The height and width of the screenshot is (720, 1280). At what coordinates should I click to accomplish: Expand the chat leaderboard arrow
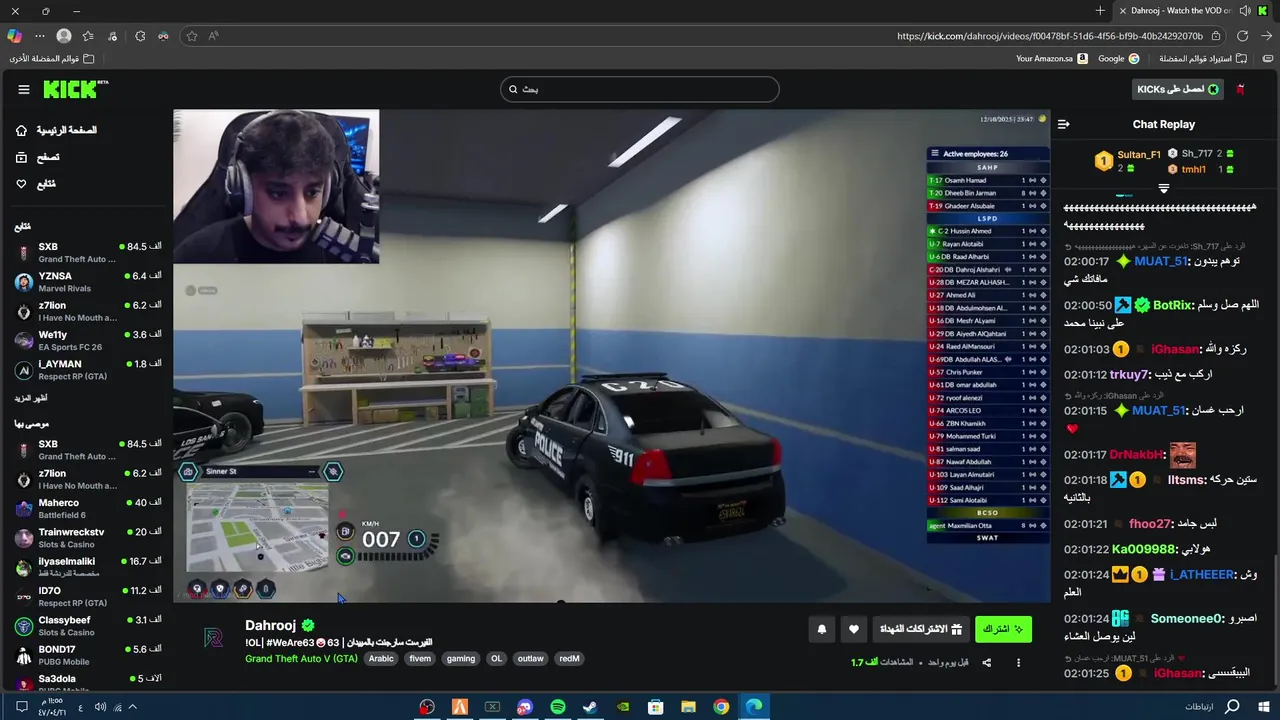pyautogui.click(x=1163, y=188)
